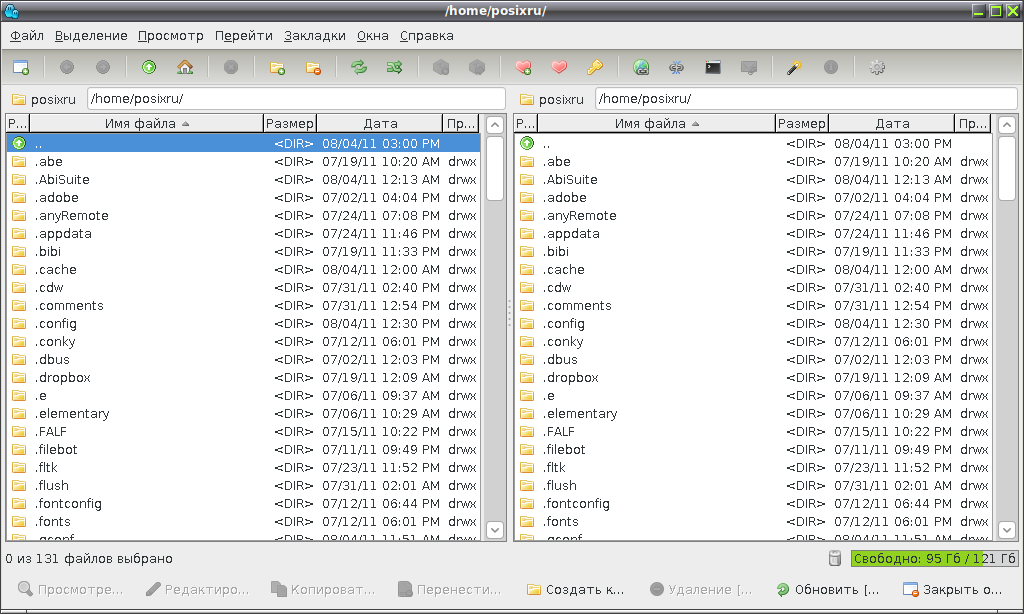Click the Обновить button
The height and width of the screenshot is (614, 1024).
click(x=827, y=590)
